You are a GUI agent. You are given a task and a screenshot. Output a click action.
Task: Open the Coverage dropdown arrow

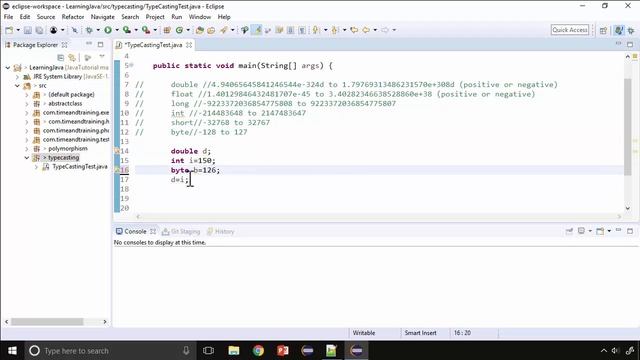[x=136, y=30]
